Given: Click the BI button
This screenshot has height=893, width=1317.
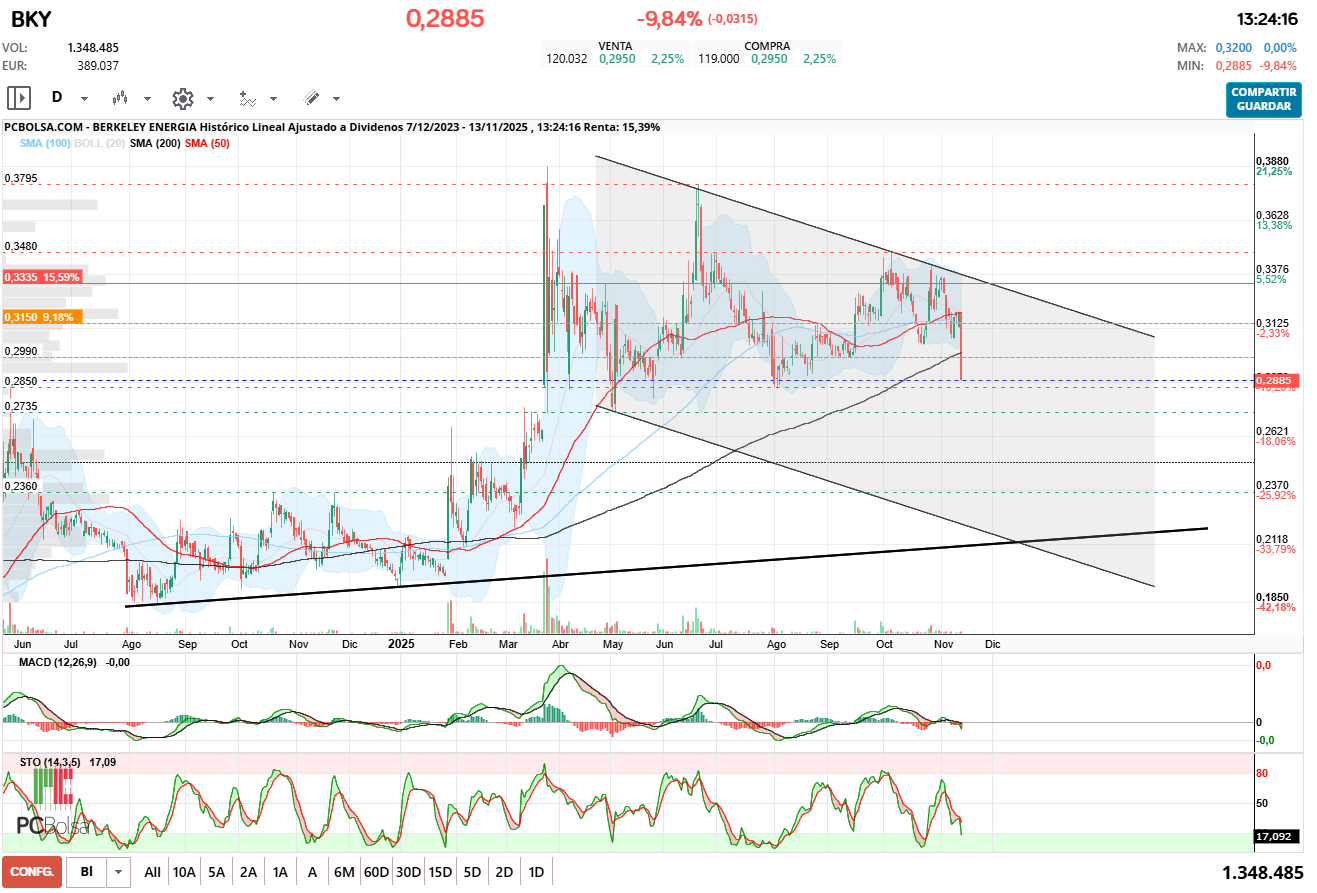Looking at the screenshot, I should pos(87,872).
